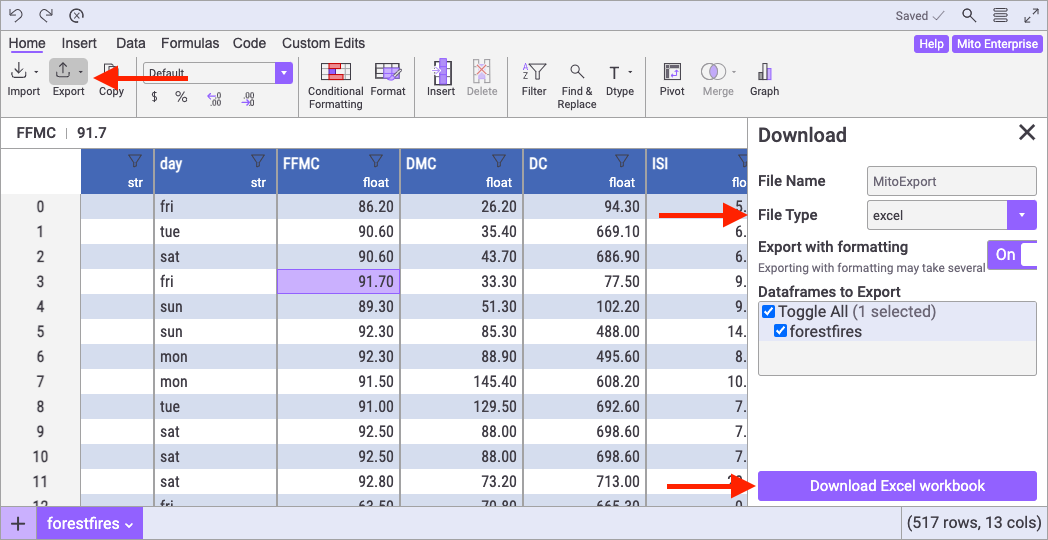The height and width of the screenshot is (540, 1048).
Task: Click Download Excel workbook button
Action: (897, 486)
